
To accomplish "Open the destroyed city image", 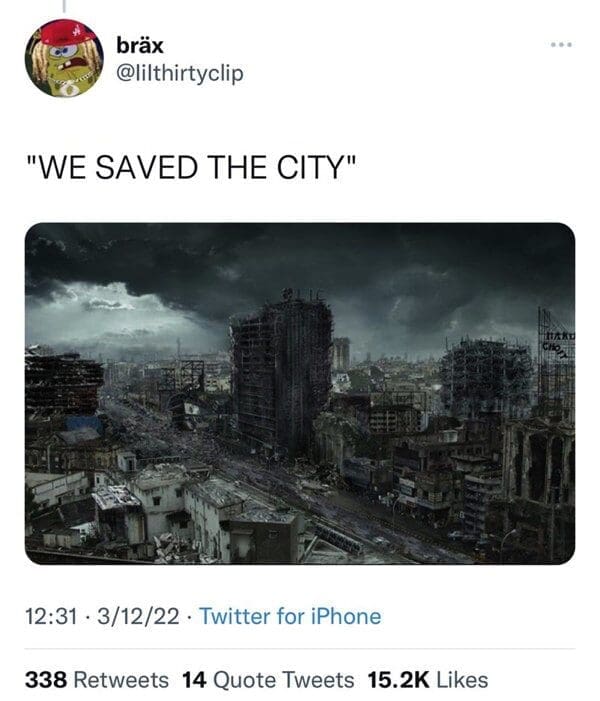I will (300, 393).
